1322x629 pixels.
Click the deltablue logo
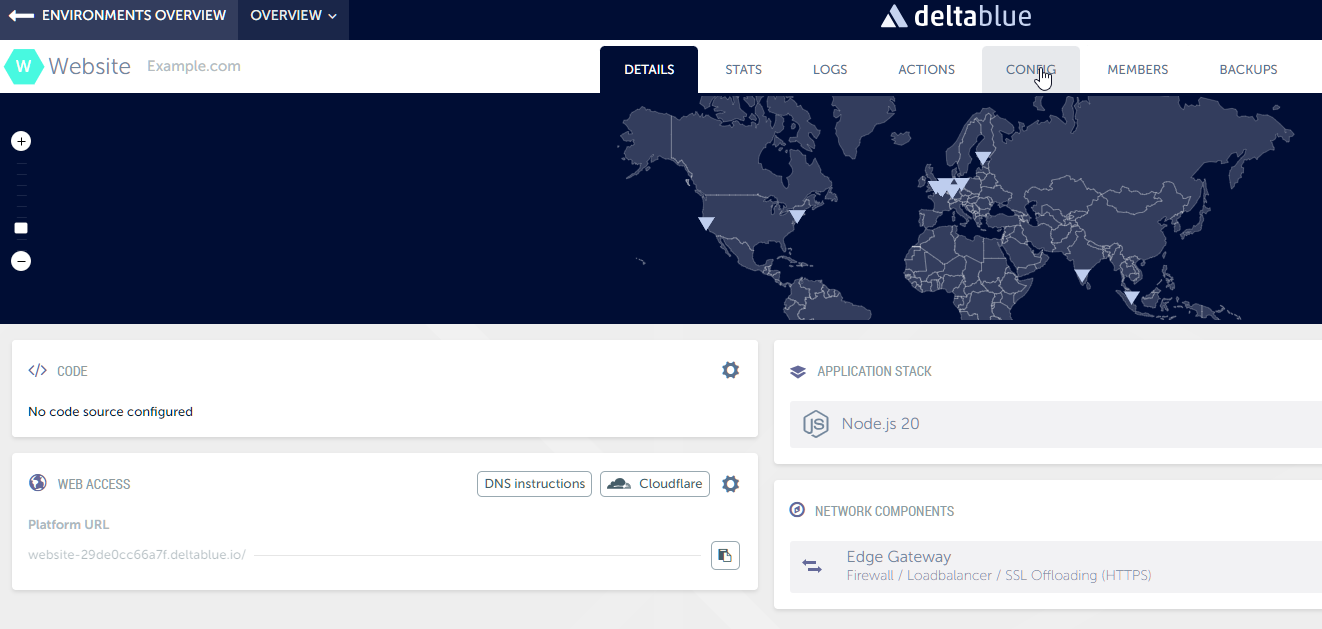coord(955,16)
